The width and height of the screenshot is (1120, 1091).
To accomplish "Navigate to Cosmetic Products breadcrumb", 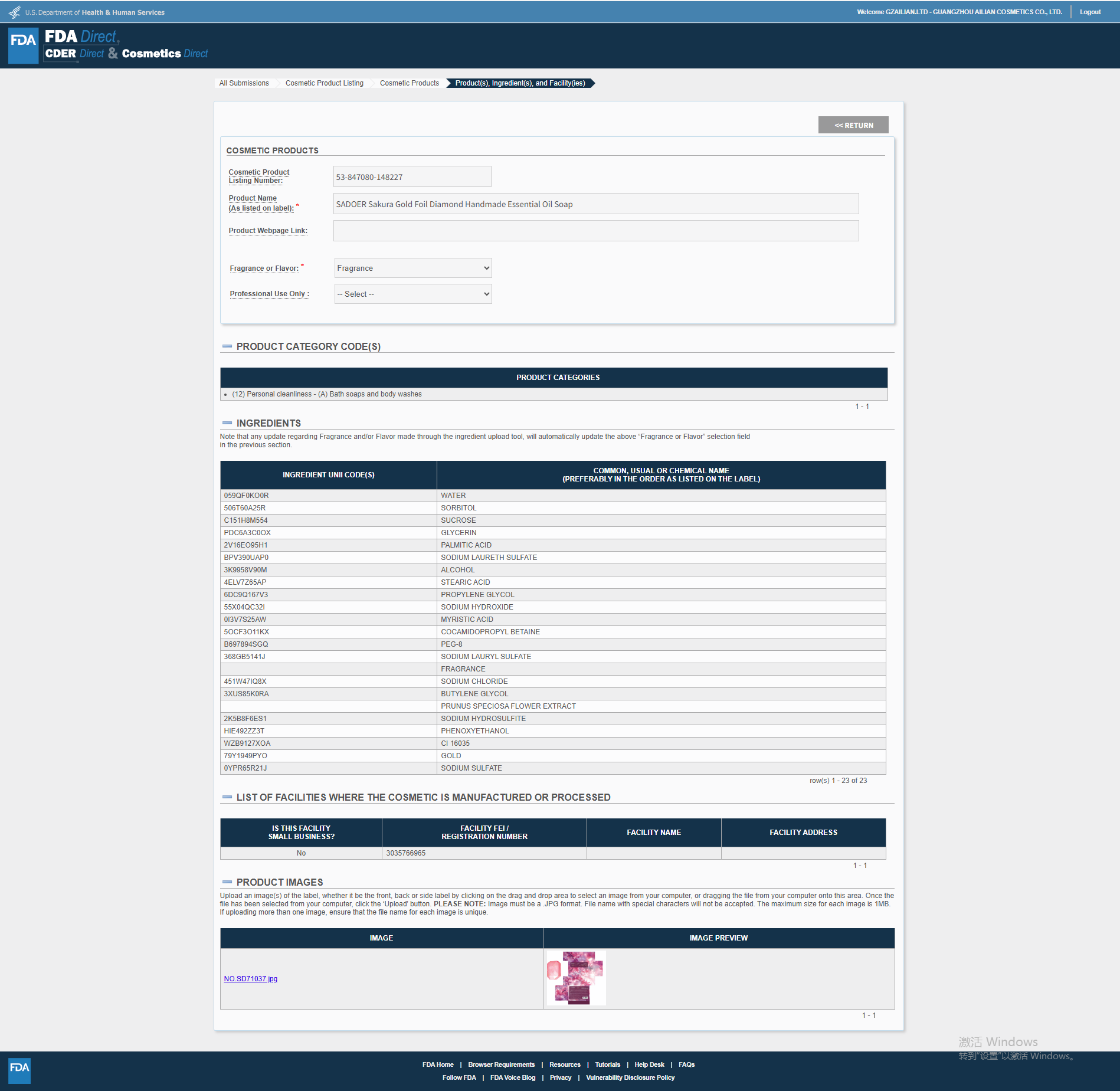I will (x=409, y=83).
